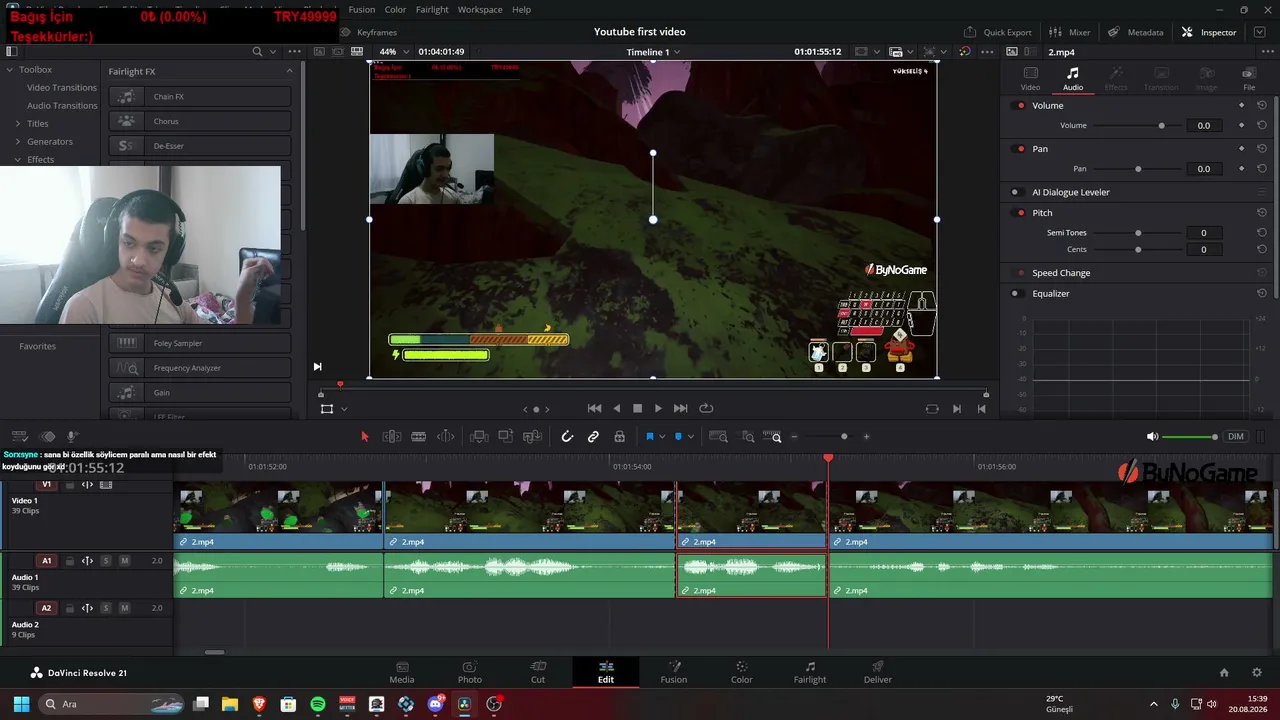Switch to the Video tab in Inspector

pos(1030,78)
